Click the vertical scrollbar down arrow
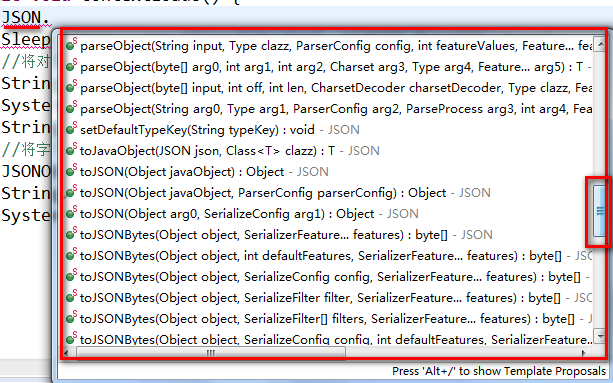Viewport: 613px width, 383px height. [599, 336]
